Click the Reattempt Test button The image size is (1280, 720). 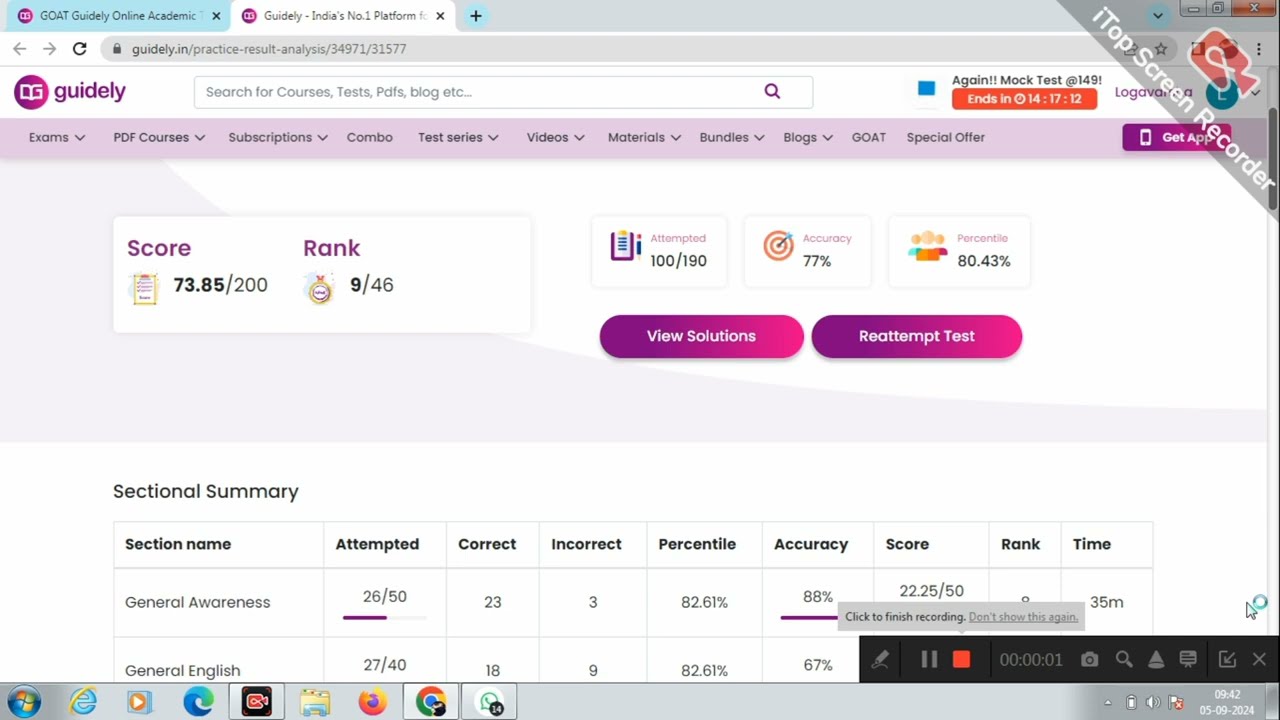[917, 336]
